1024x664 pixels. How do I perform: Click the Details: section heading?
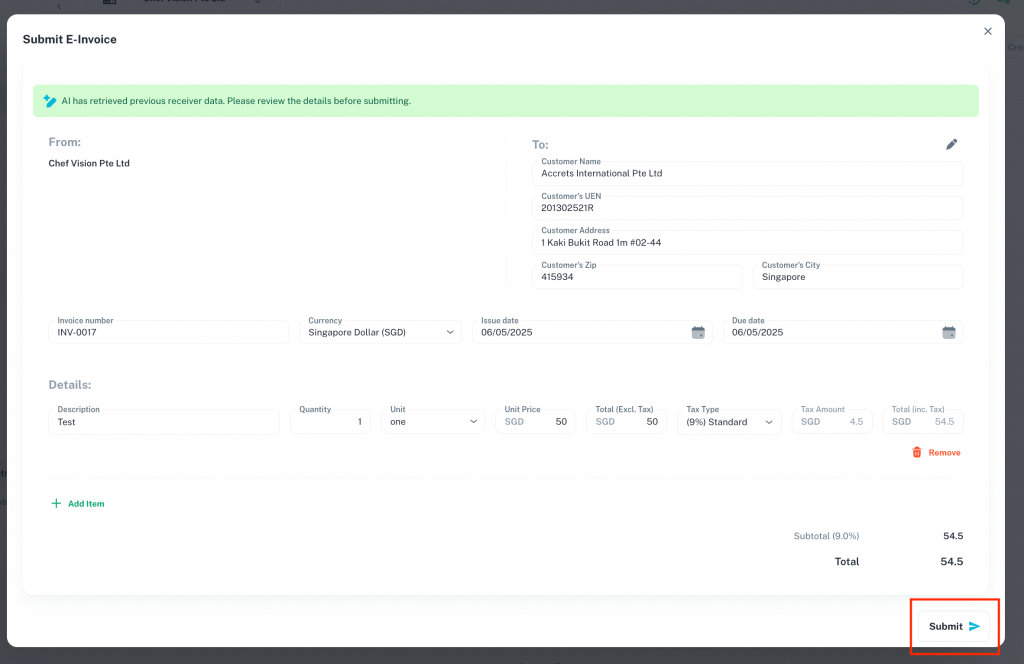[70, 385]
